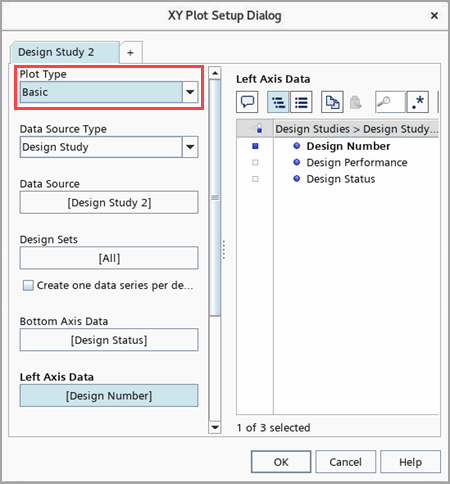This screenshot has height=484, width=450.
Task: Confirm with the OK button
Action: click(x=281, y=462)
